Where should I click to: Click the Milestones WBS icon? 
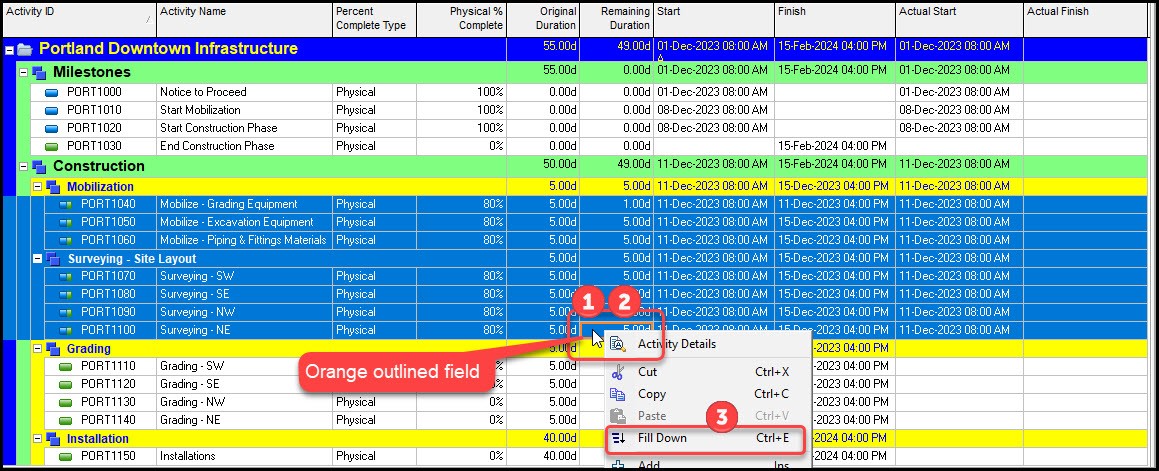pyautogui.click(x=39, y=73)
